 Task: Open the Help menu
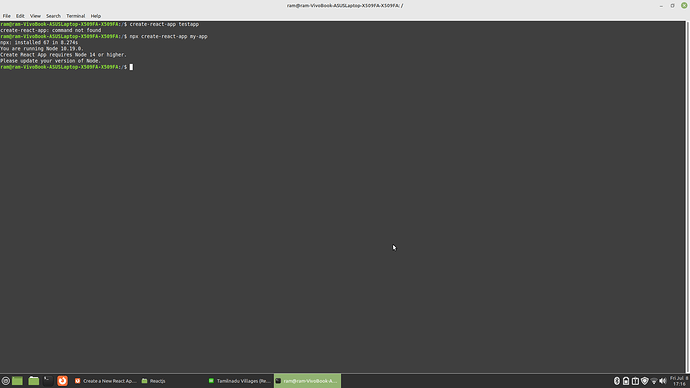95,16
